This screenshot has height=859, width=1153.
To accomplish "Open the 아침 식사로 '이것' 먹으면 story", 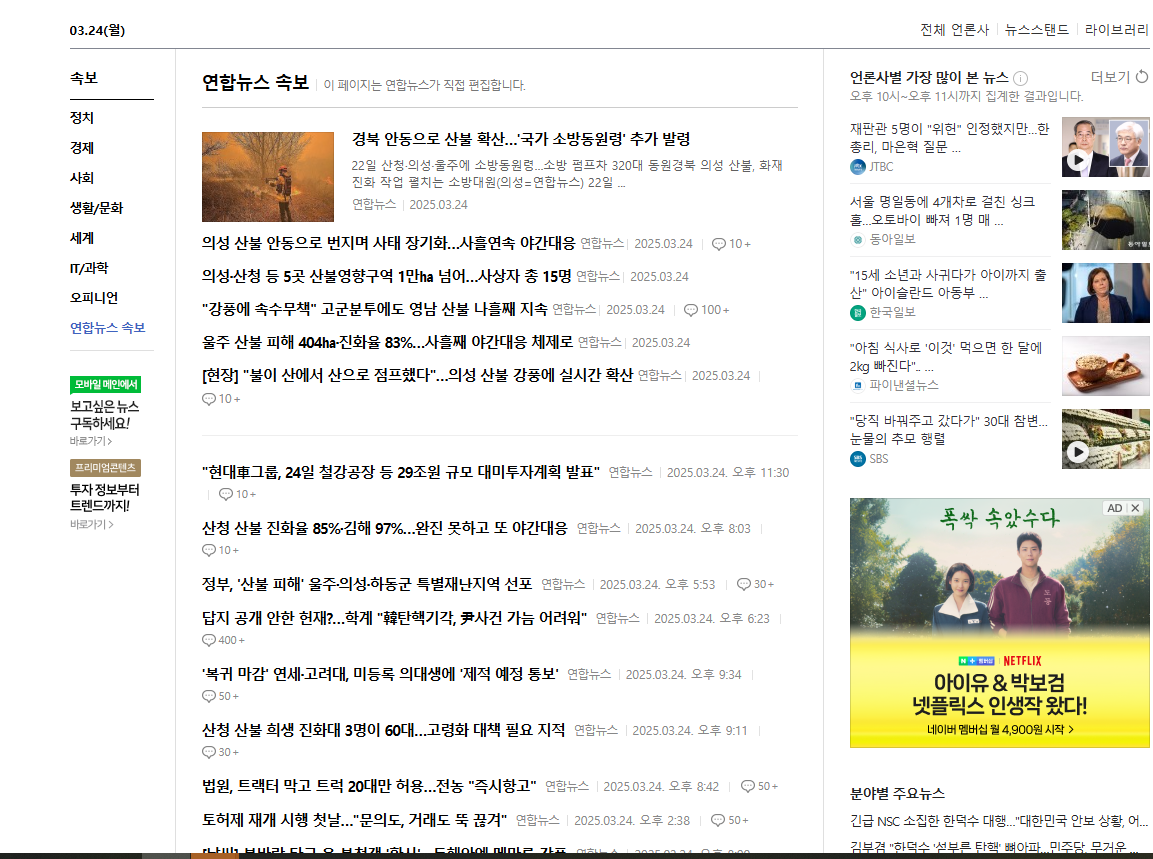I will pyautogui.click(x=946, y=356).
